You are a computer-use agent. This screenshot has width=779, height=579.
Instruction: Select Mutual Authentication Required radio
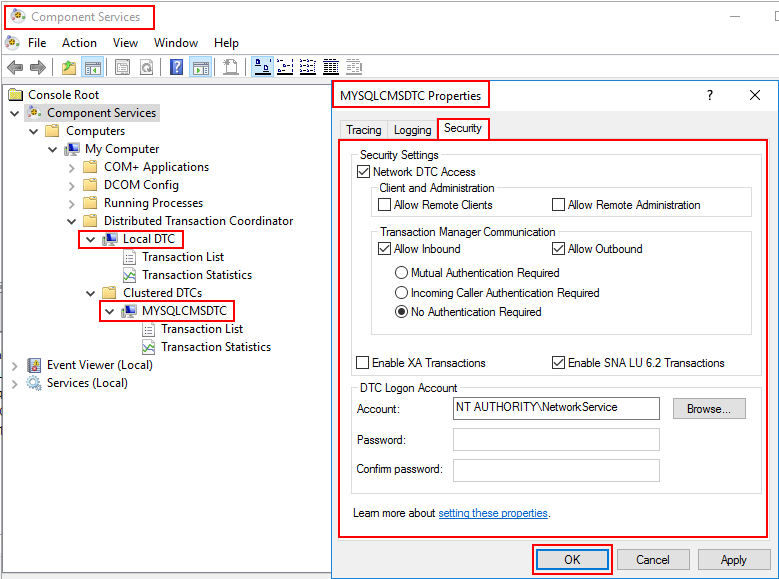pyautogui.click(x=401, y=273)
